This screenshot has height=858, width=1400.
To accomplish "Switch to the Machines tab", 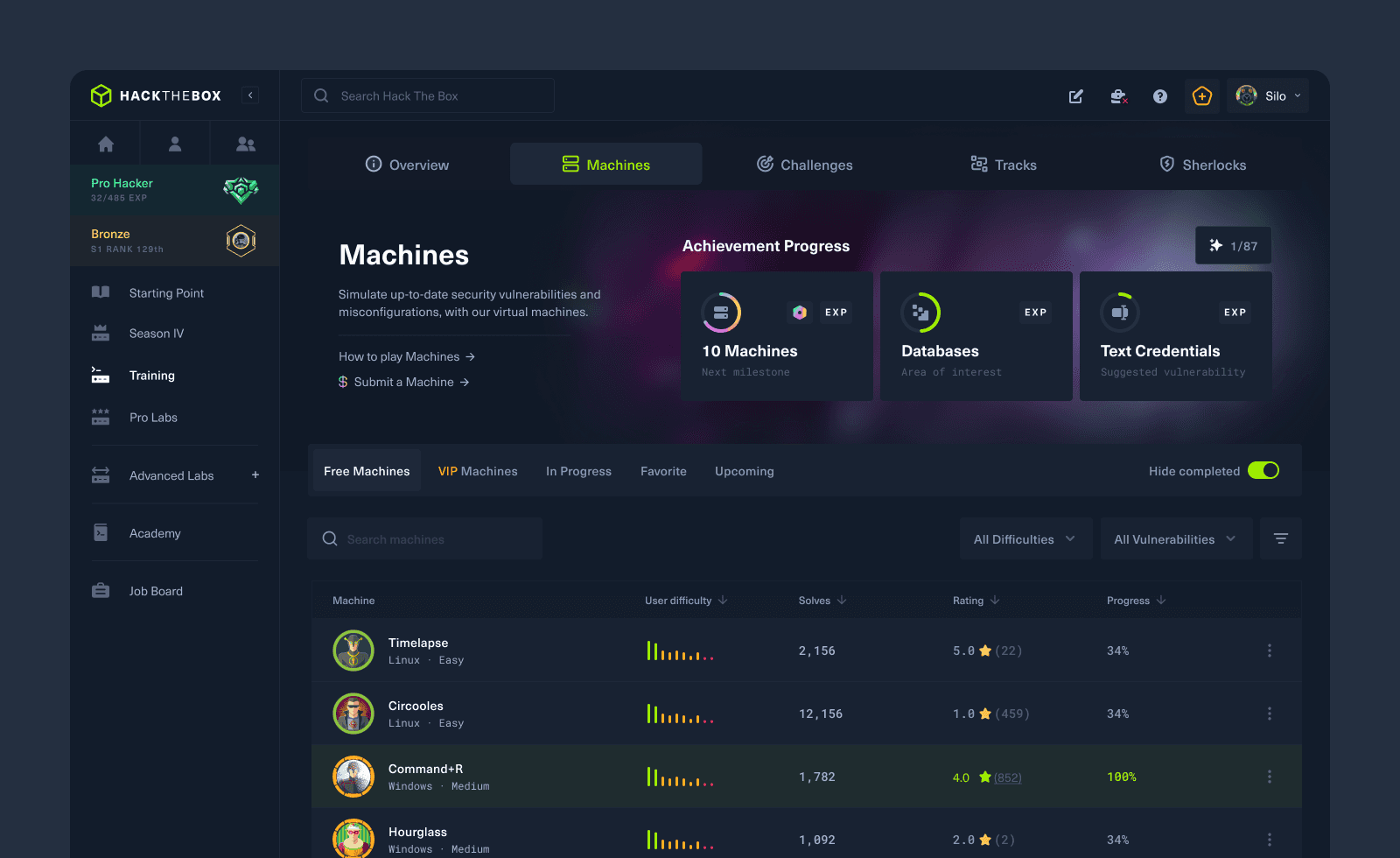I will click(x=605, y=165).
